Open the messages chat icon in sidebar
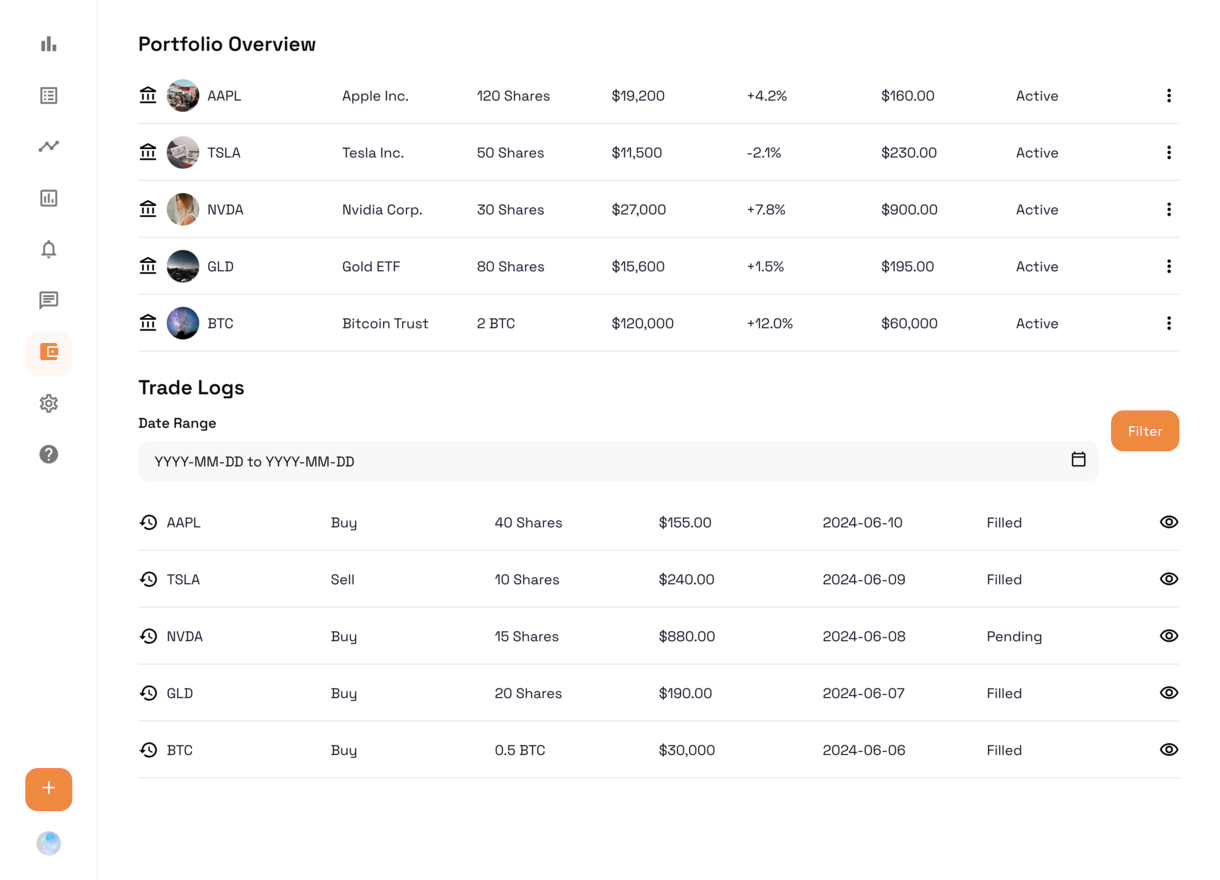The image size is (1220, 880). tap(48, 300)
